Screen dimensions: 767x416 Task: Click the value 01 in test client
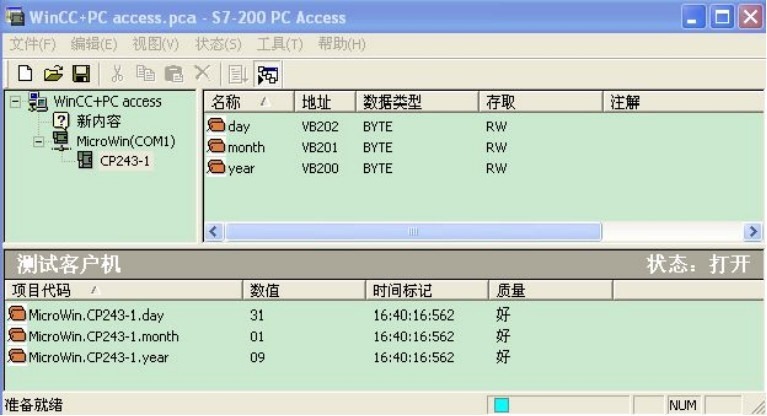click(257, 336)
